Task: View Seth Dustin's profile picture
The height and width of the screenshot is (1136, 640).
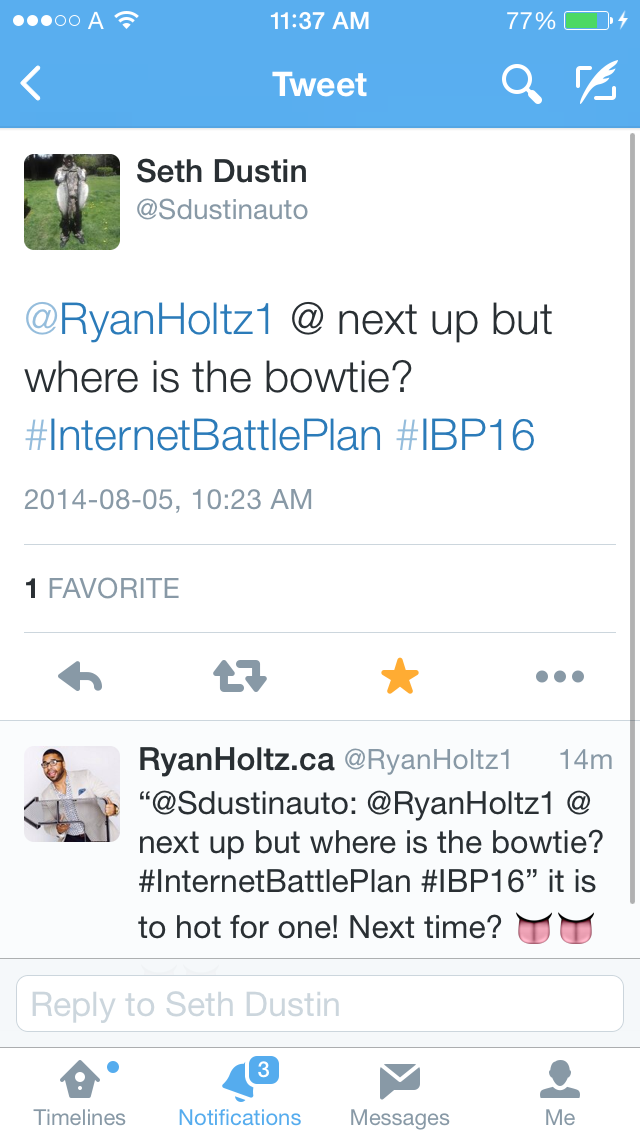Action: (72, 202)
